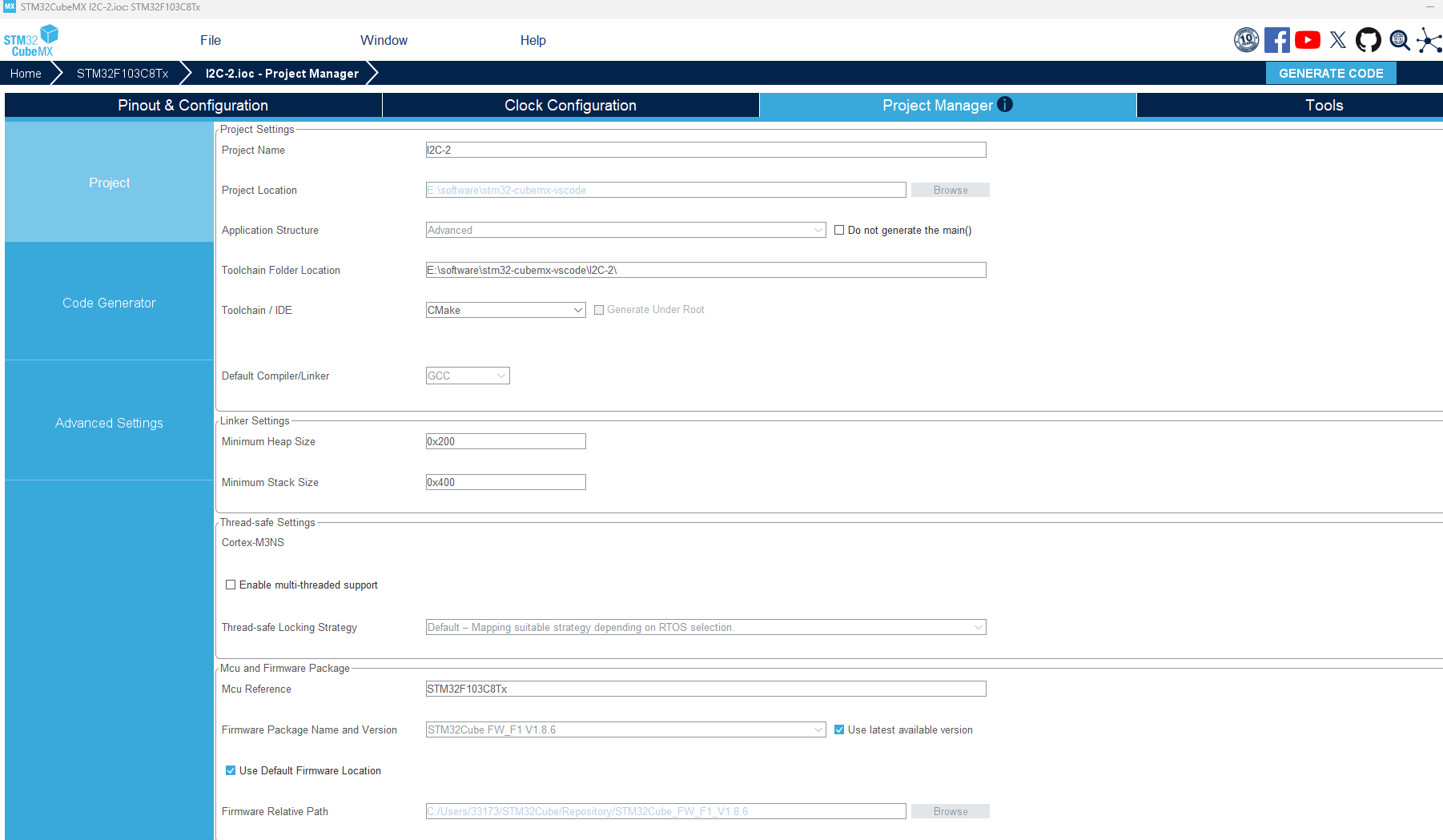Screen dimensions: 1443x840
Task: Open the X (Twitter) icon link
Action: click(x=1338, y=40)
